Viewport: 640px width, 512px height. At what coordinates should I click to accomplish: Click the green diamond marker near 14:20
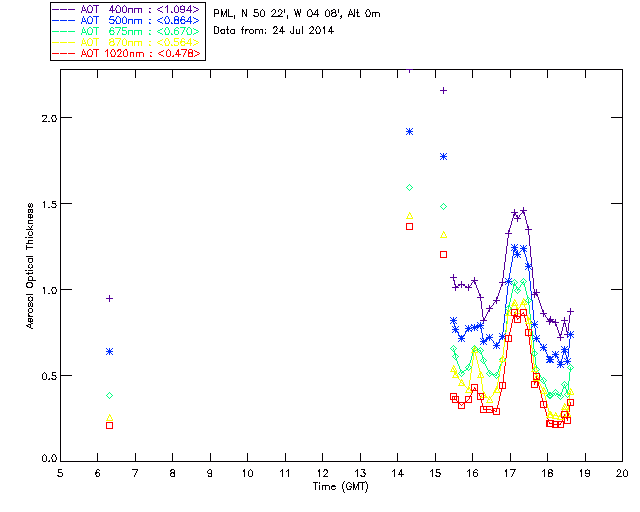[x=409, y=188]
